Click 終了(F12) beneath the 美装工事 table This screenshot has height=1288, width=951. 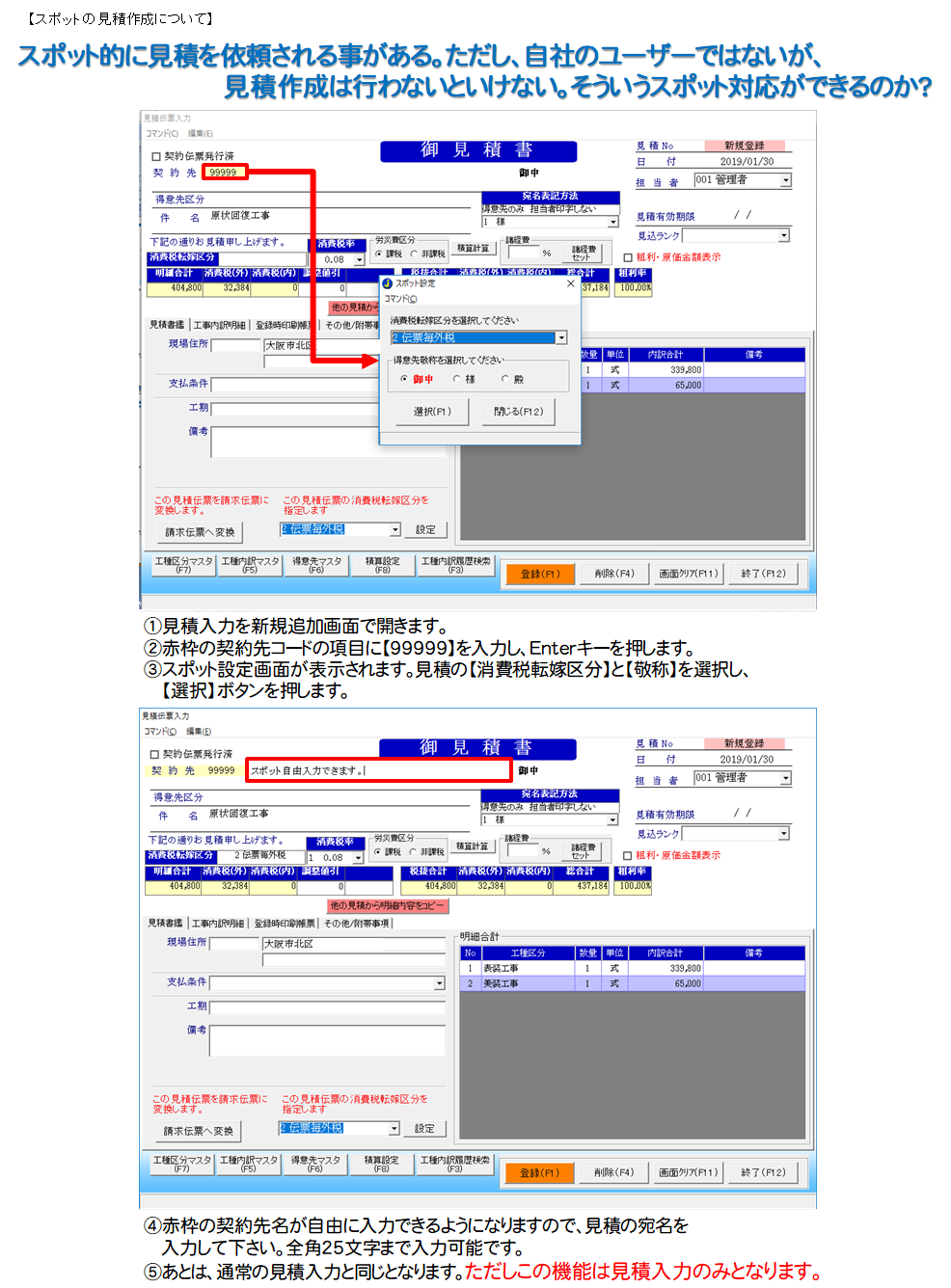pyautogui.click(x=763, y=1172)
